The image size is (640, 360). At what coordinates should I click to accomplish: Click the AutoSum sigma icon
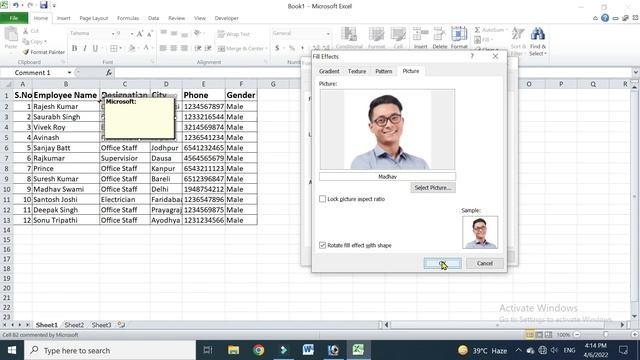[x=477, y=30]
